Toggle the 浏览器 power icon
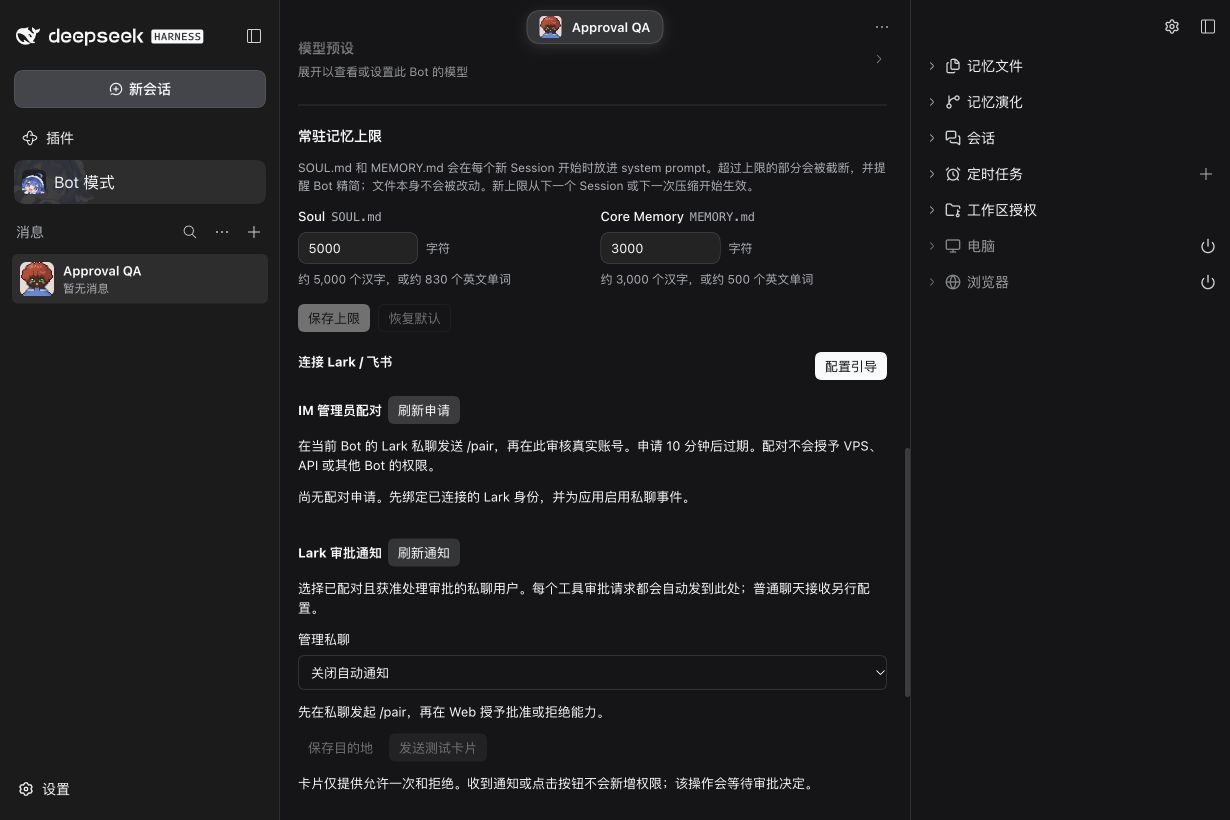Screen dimensions: 1230x820 click(1208, 282)
